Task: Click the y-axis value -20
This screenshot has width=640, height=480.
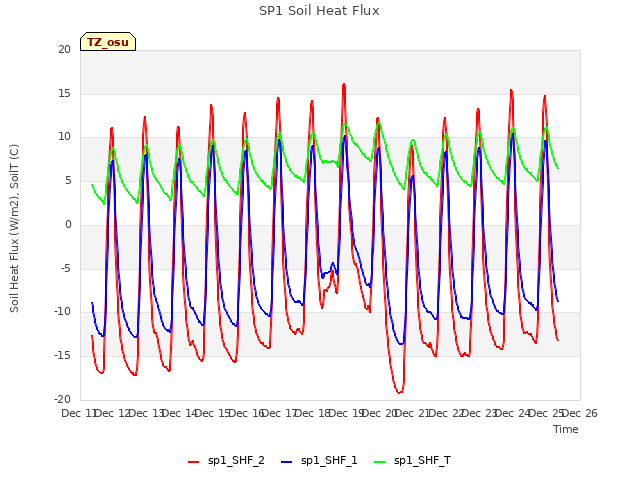Action: pos(62,399)
